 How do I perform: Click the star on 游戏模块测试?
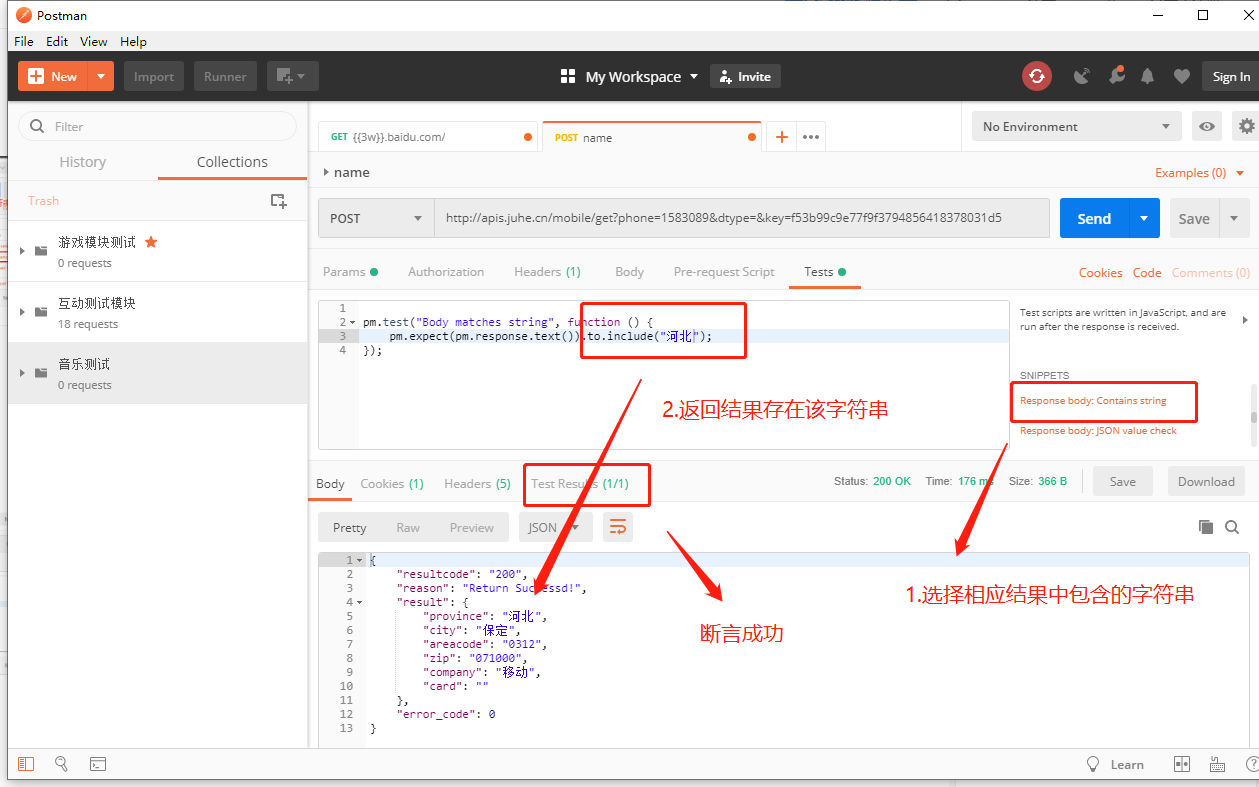click(x=151, y=242)
